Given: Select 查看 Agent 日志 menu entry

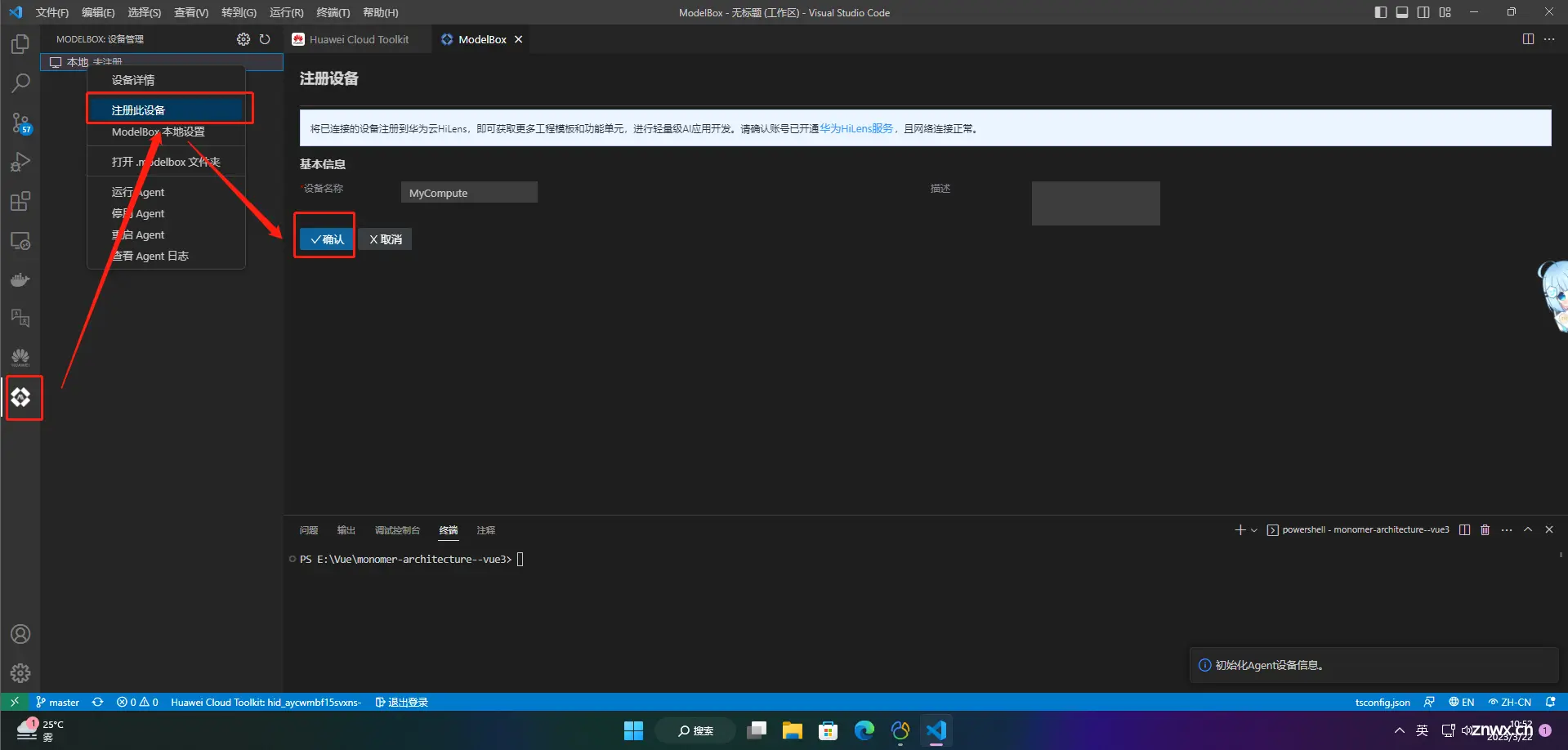Looking at the screenshot, I should point(166,256).
